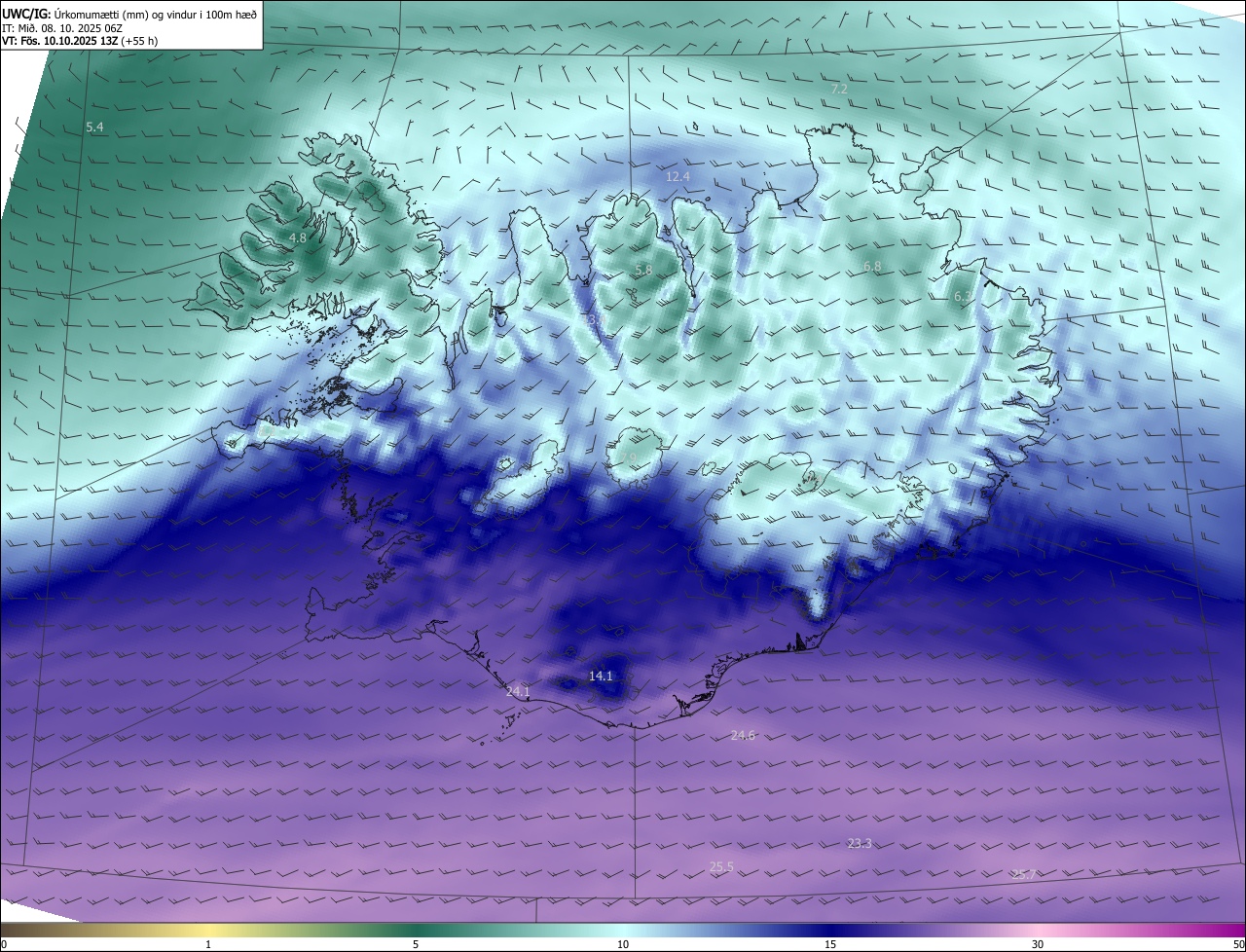1246x952 pixels.
Task: Click the 23.3 value label on the map
Action: pos(860,843)
